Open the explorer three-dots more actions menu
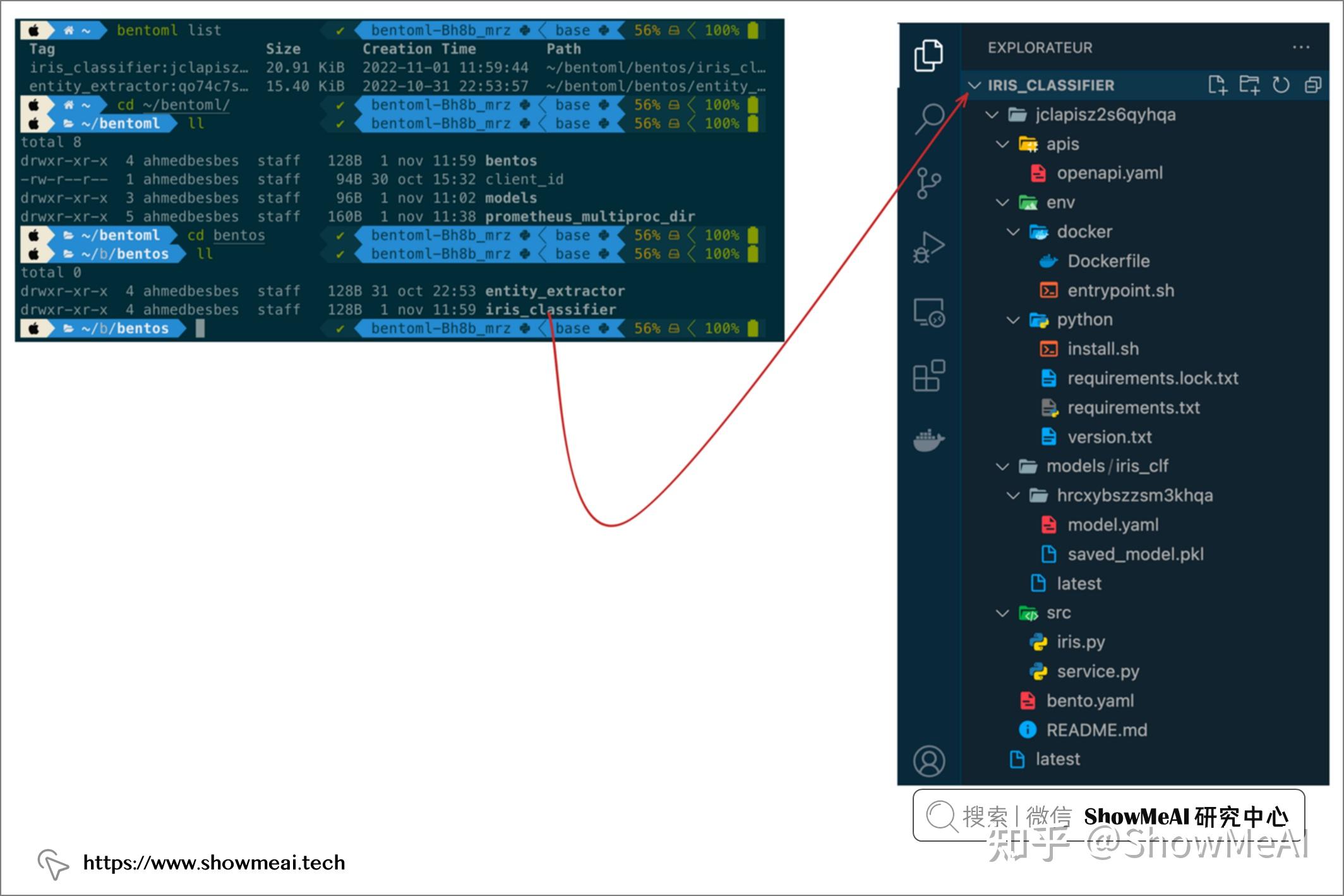Viewport: 1344px width, 896px height. coord(1300,47)
